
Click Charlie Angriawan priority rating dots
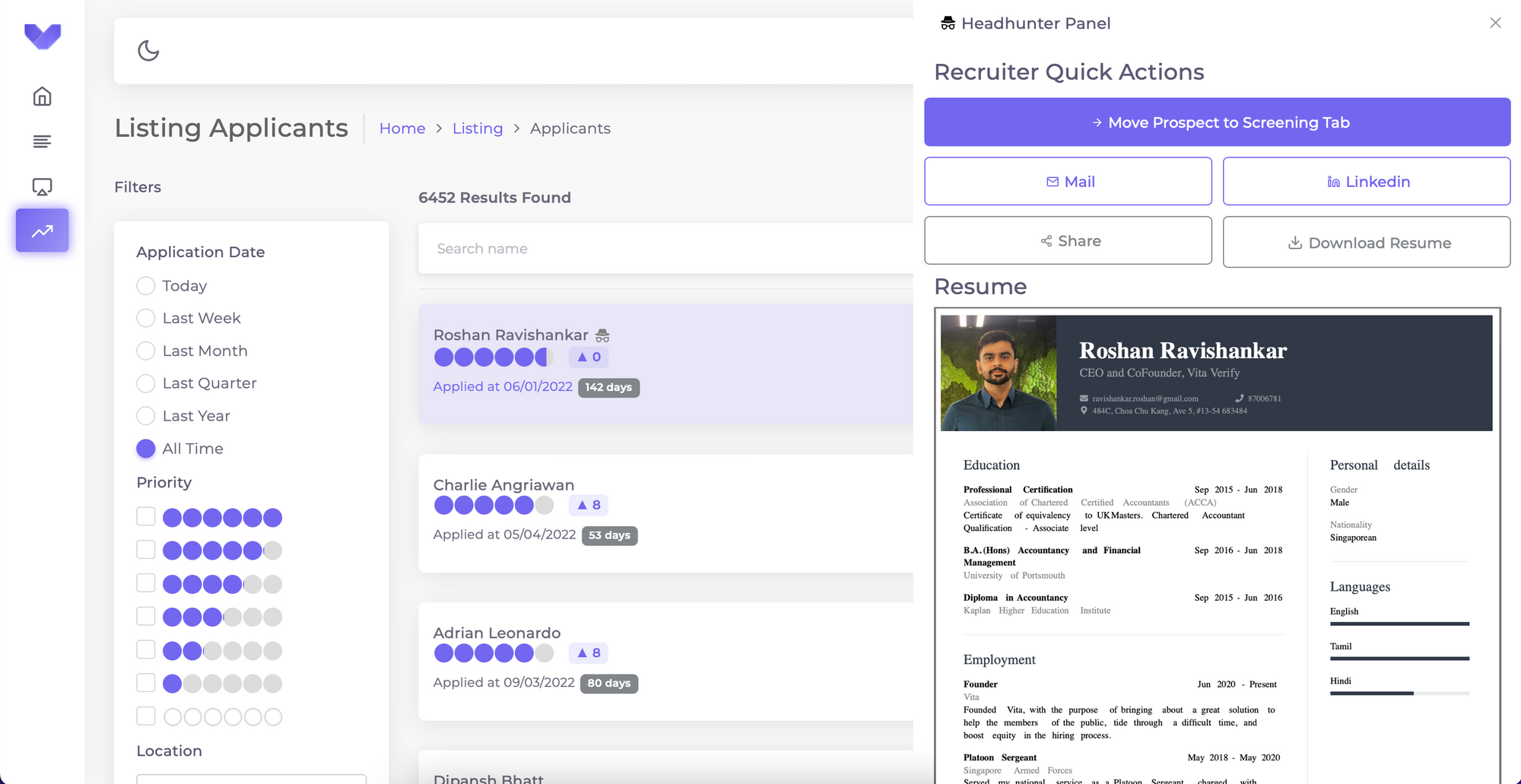tap(494, 505)
